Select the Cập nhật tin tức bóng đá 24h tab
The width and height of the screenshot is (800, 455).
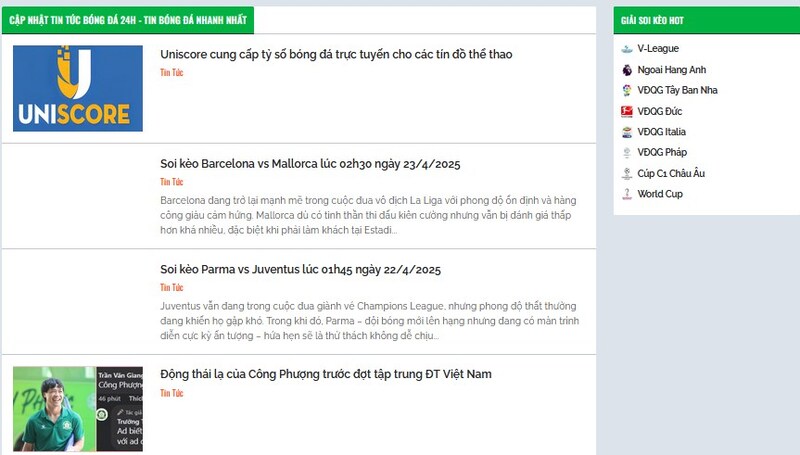(128, 20)
